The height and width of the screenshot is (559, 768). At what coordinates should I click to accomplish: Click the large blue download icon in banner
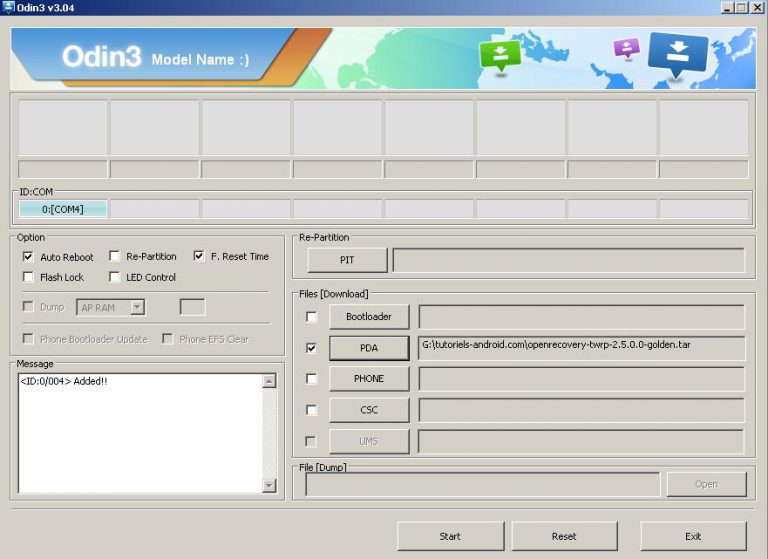click(678, 54)
